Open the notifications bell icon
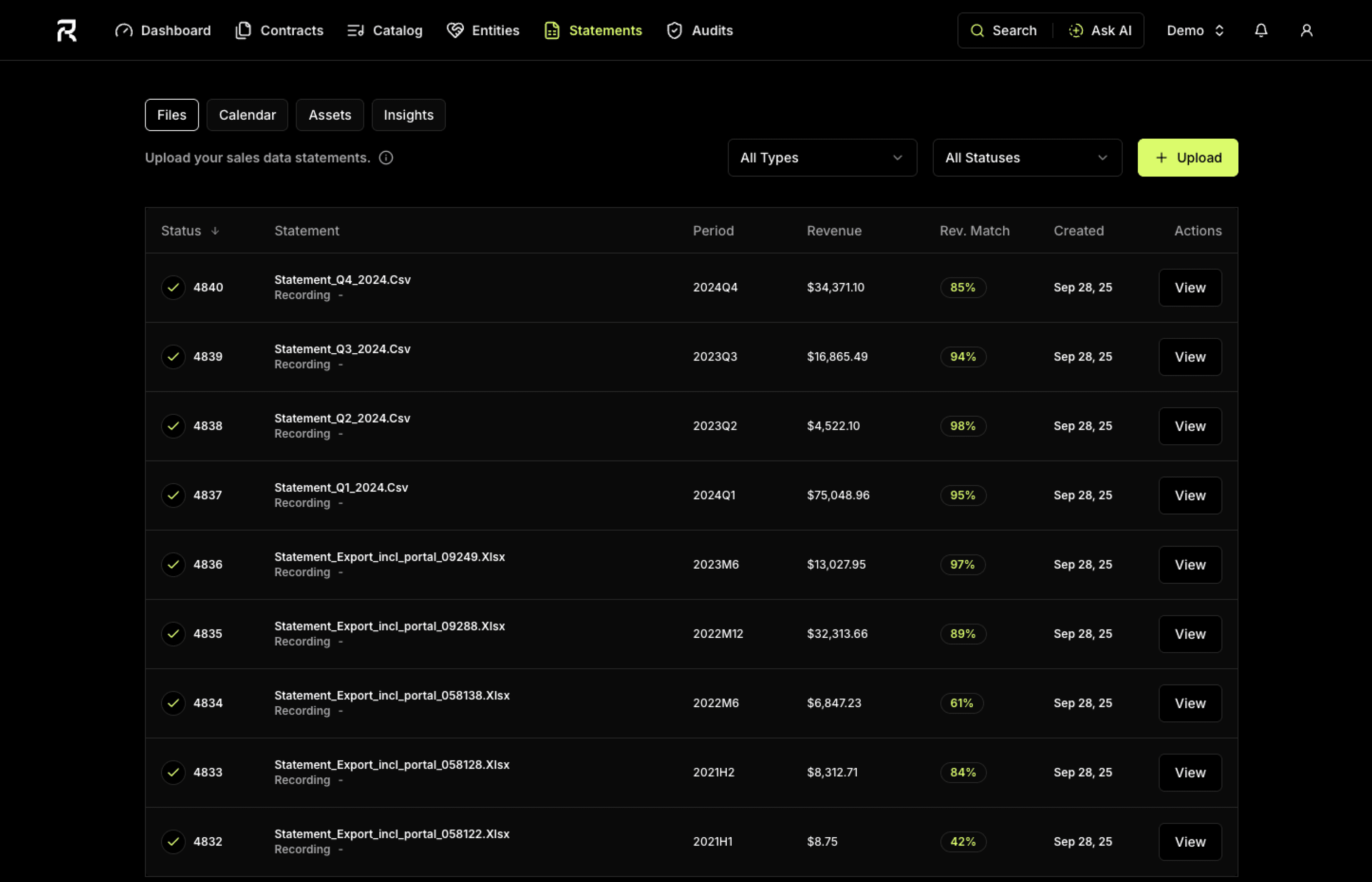Screen dimensions: 1372x882 pos(1261,30)
